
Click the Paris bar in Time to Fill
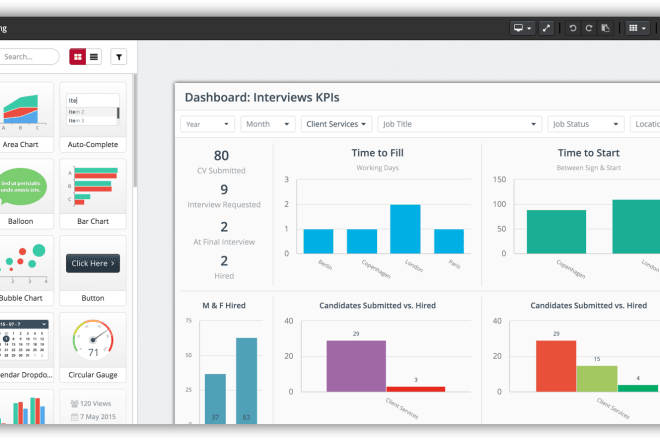pos(449,241)
